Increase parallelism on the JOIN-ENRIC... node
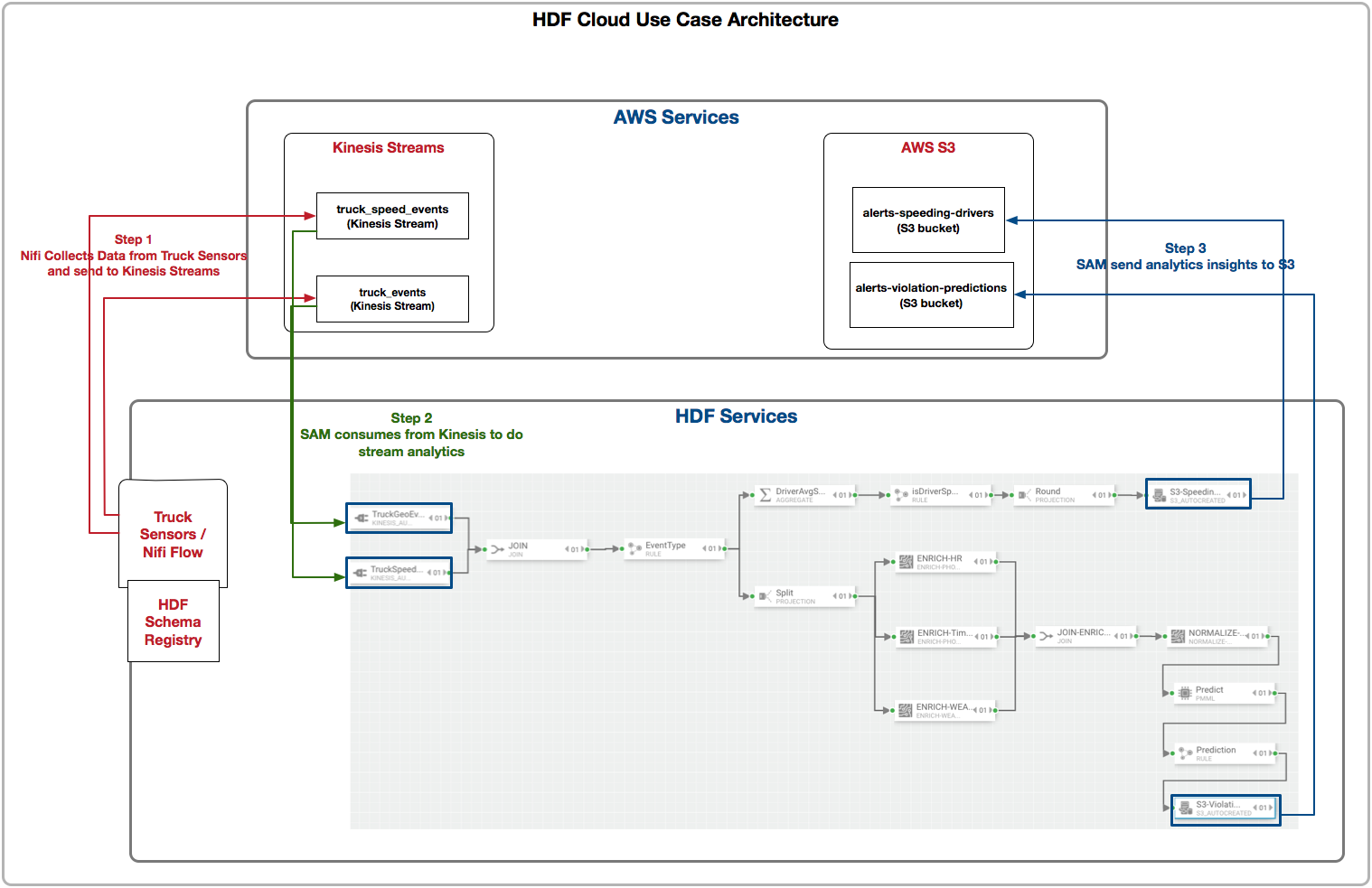The height and width of the screenshot is (888, 1372). click(x=1132, y=636)
